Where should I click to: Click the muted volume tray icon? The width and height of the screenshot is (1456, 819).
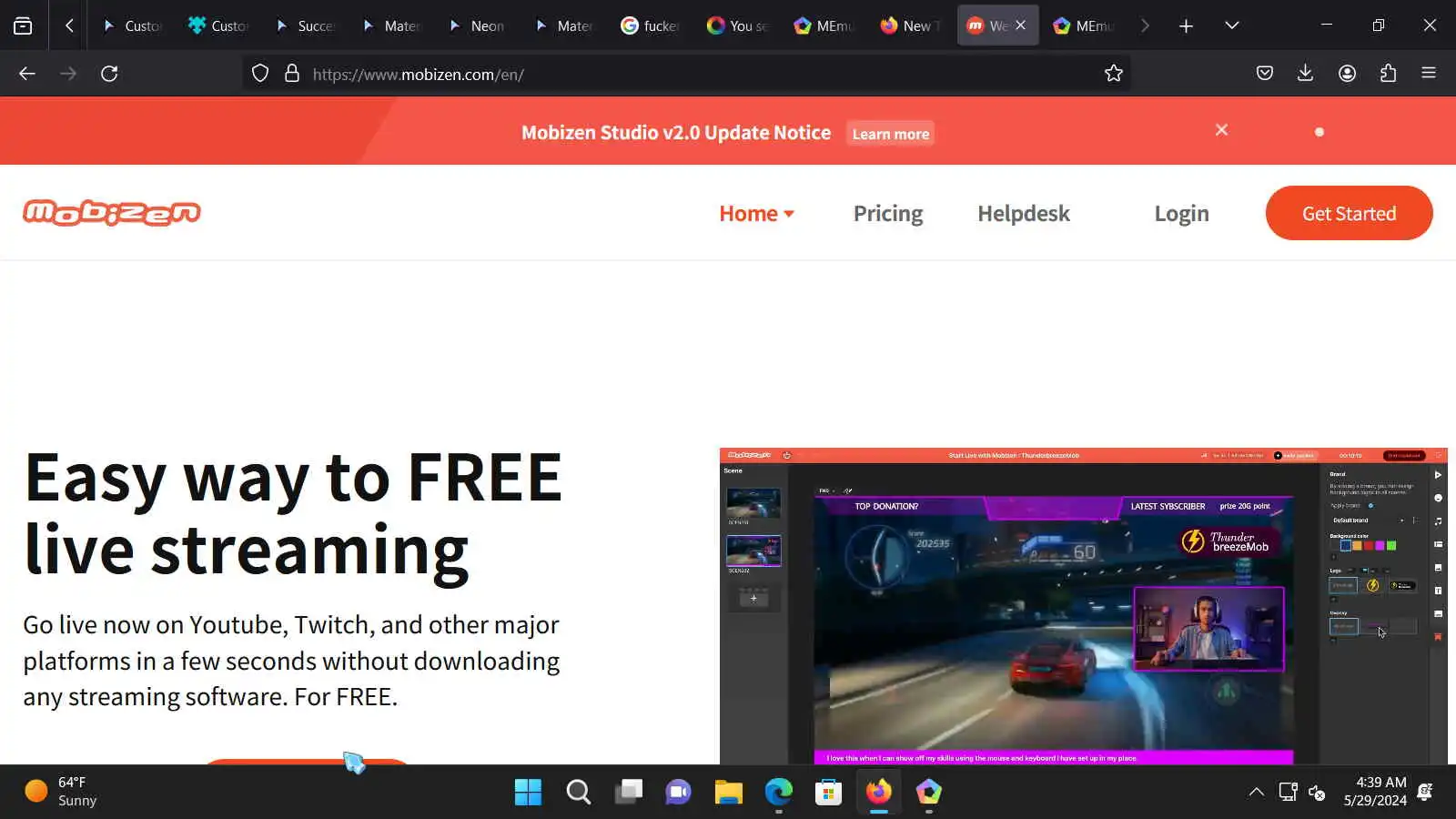click(1317, 792)
